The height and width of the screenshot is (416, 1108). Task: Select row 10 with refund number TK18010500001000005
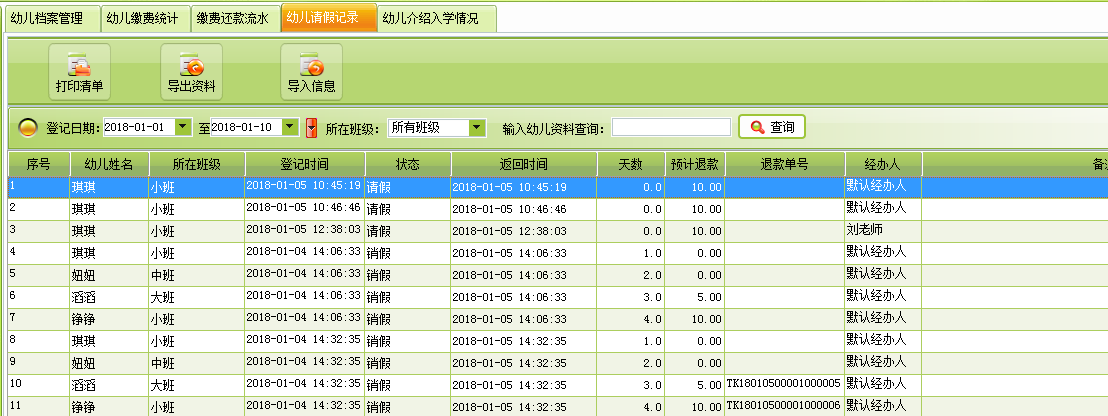[500, 384]
